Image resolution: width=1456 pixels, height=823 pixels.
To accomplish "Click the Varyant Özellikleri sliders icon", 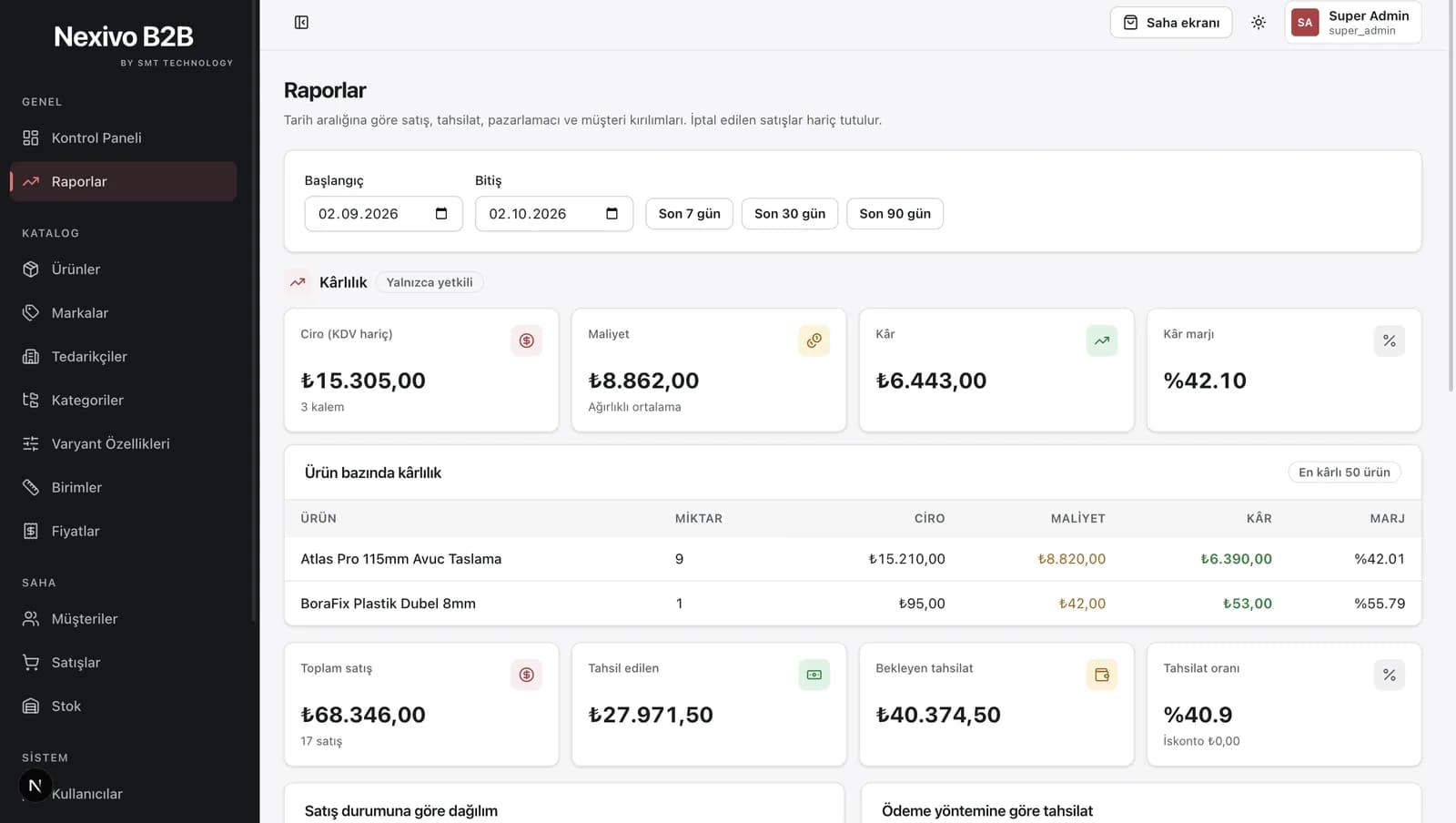I will (31, 443).
